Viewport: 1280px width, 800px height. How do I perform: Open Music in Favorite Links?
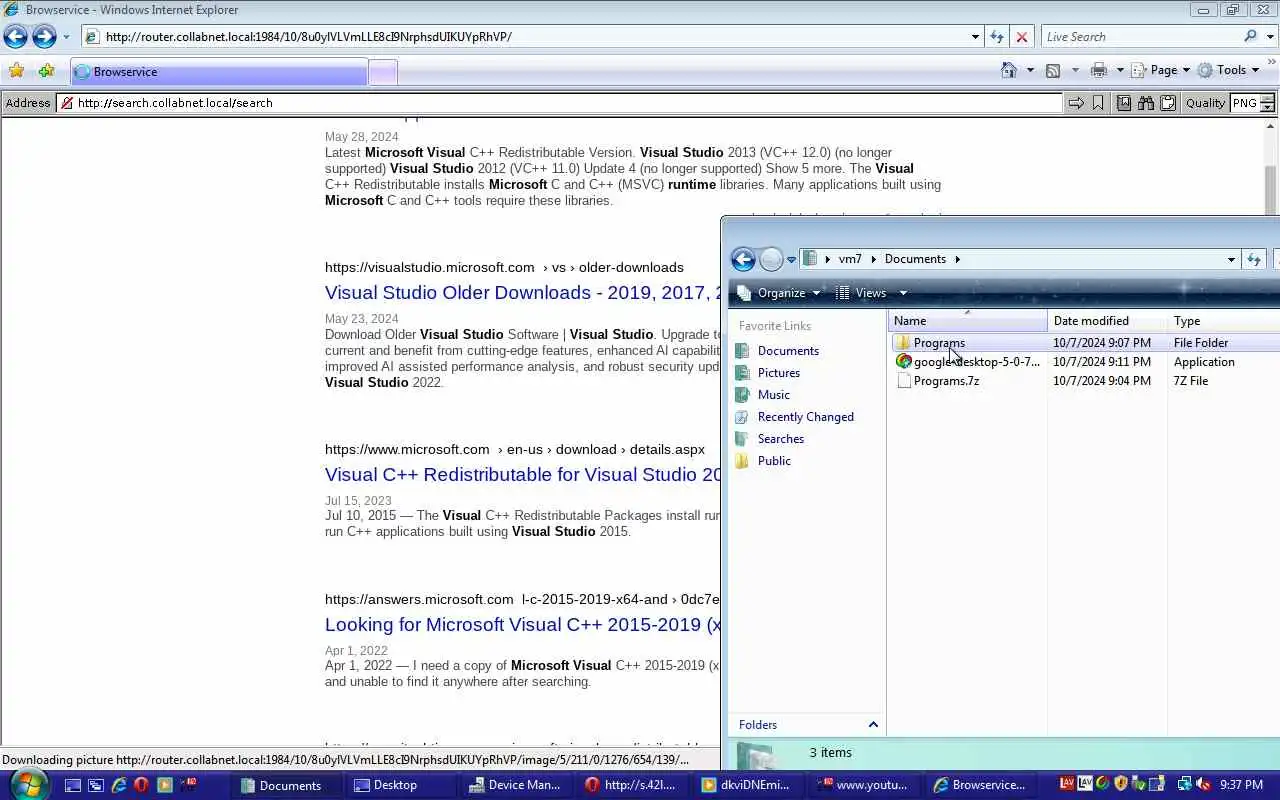[x=774, y=395]
